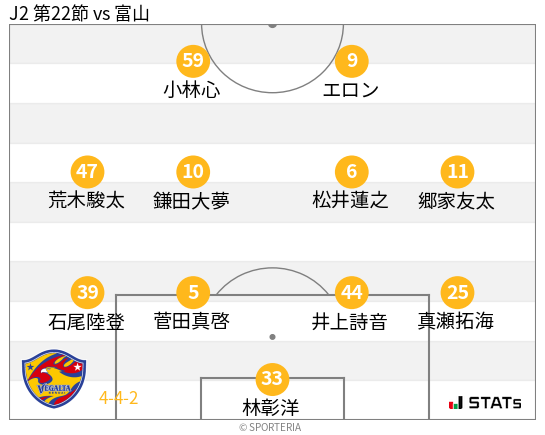Click the 4-4-2 formation label
Screen dimensions: 545x435
[119, 398]
